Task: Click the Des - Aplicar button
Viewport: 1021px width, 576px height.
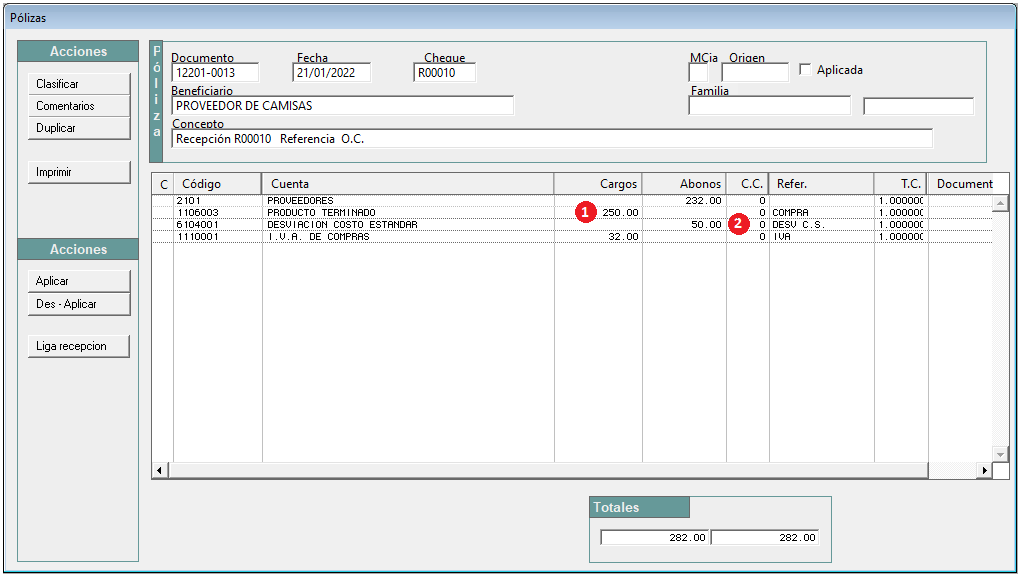Action: coord(79,304)
